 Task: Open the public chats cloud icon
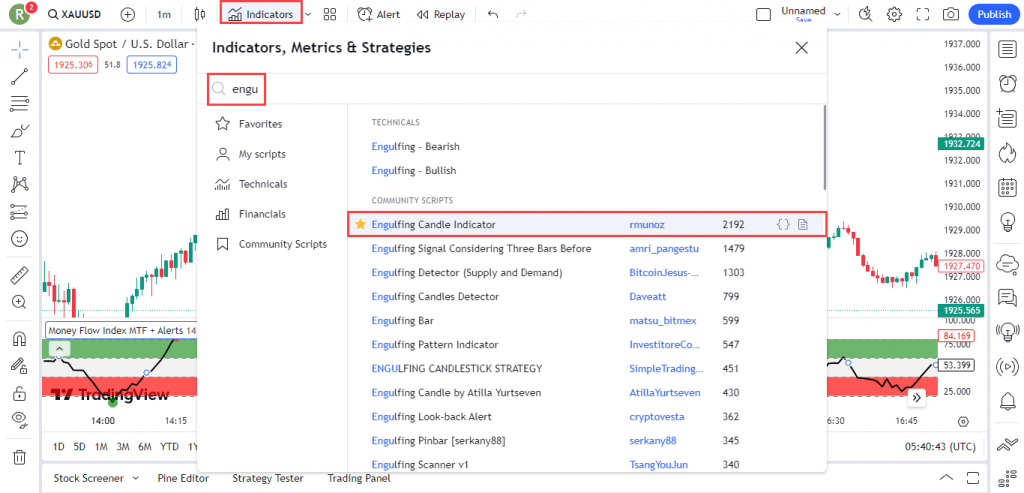tap(1008, 264)
